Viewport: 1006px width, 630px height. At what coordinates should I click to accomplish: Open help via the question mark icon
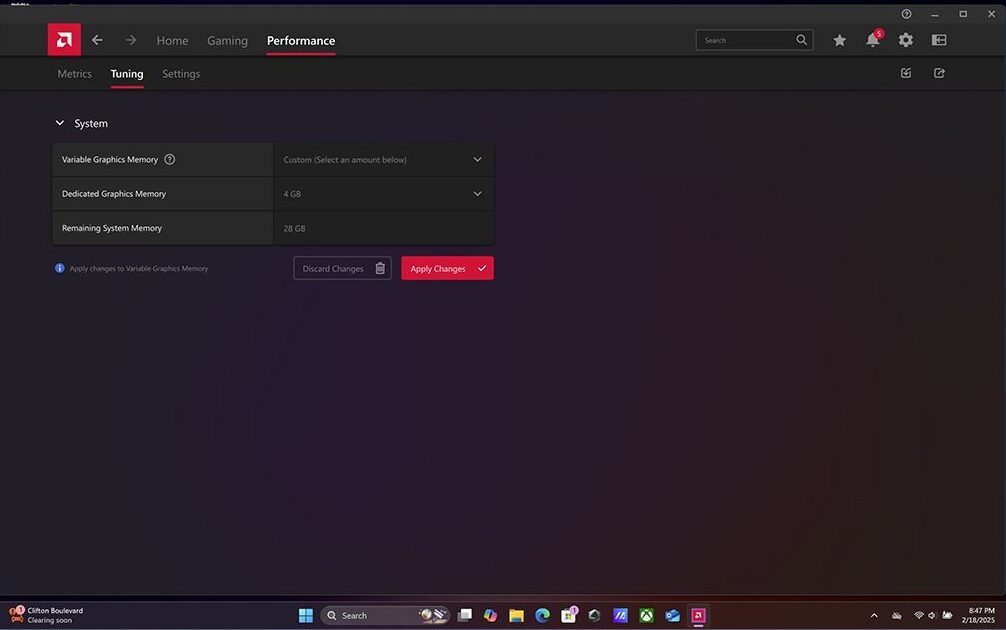coord(906,14)
